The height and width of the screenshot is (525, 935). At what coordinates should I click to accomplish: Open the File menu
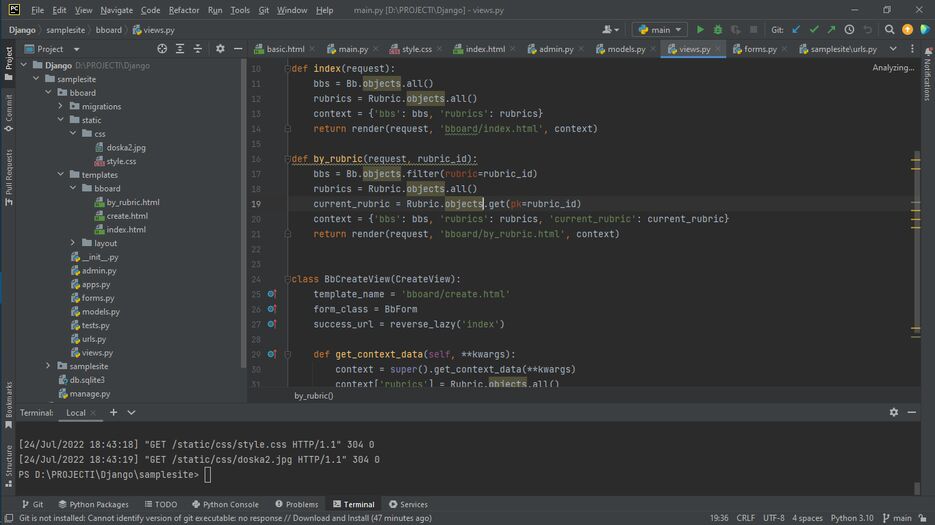(37, 10)
